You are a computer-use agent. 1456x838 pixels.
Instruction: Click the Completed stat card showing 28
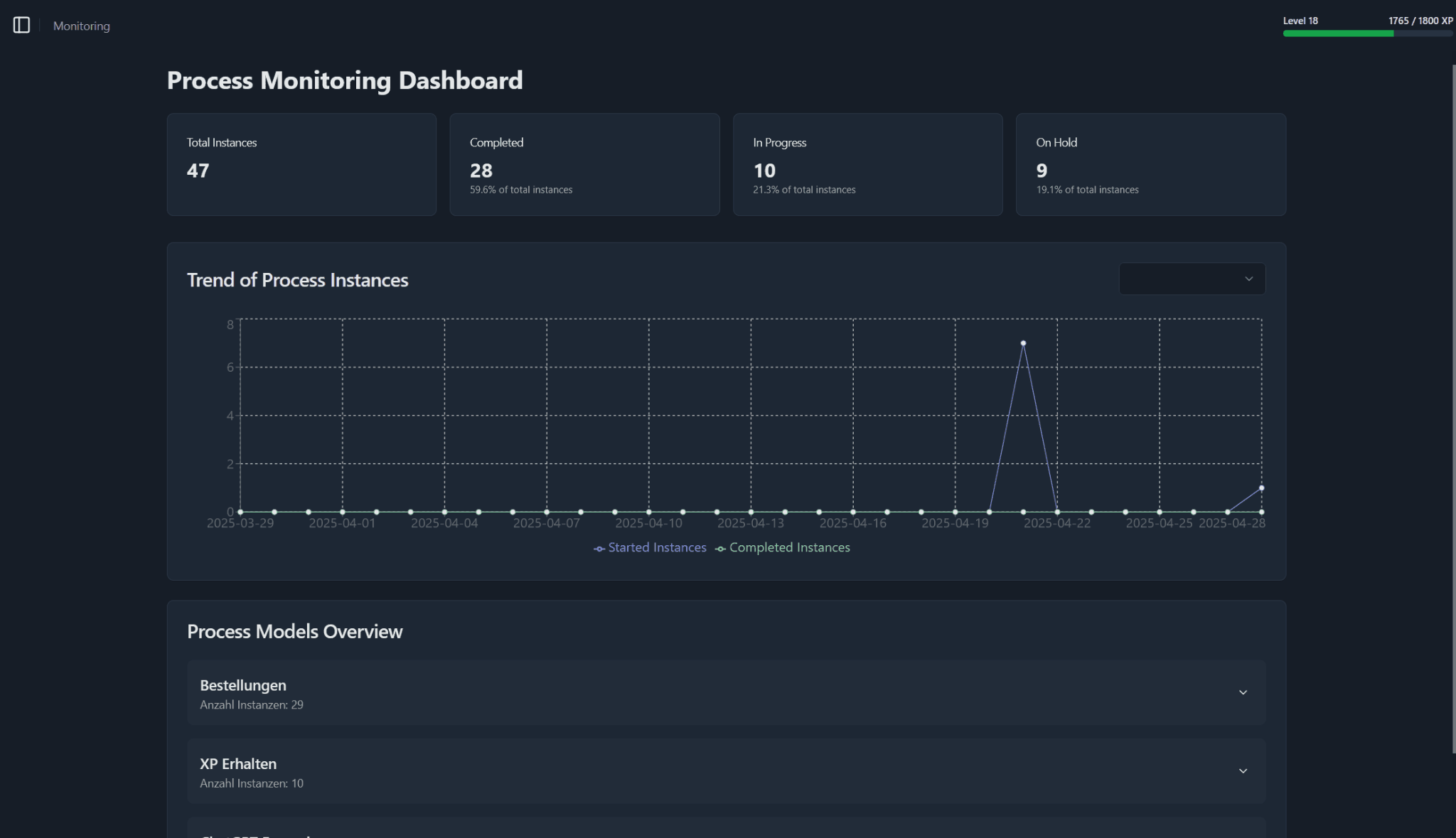pos(584,164)
